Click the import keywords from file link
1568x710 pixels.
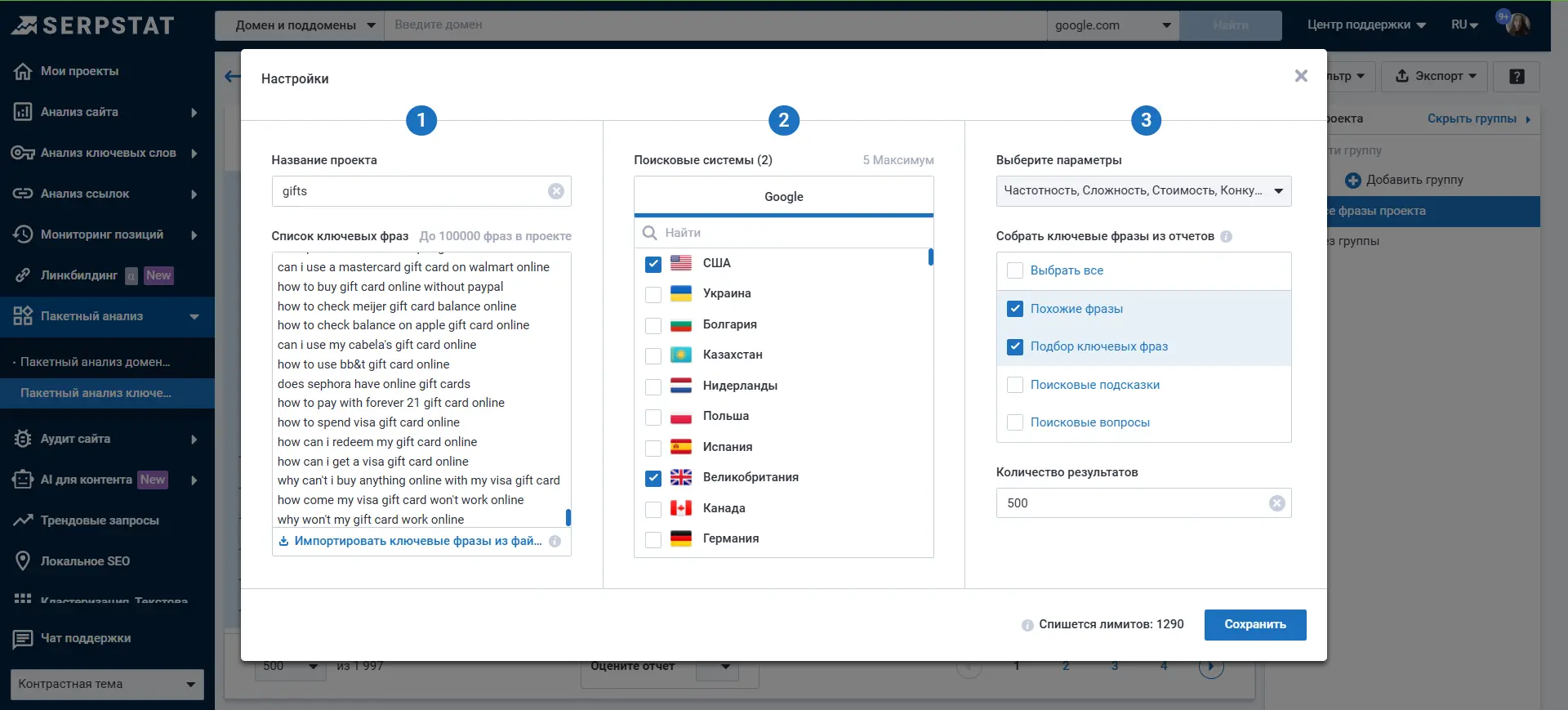click(x=417, y=541)
